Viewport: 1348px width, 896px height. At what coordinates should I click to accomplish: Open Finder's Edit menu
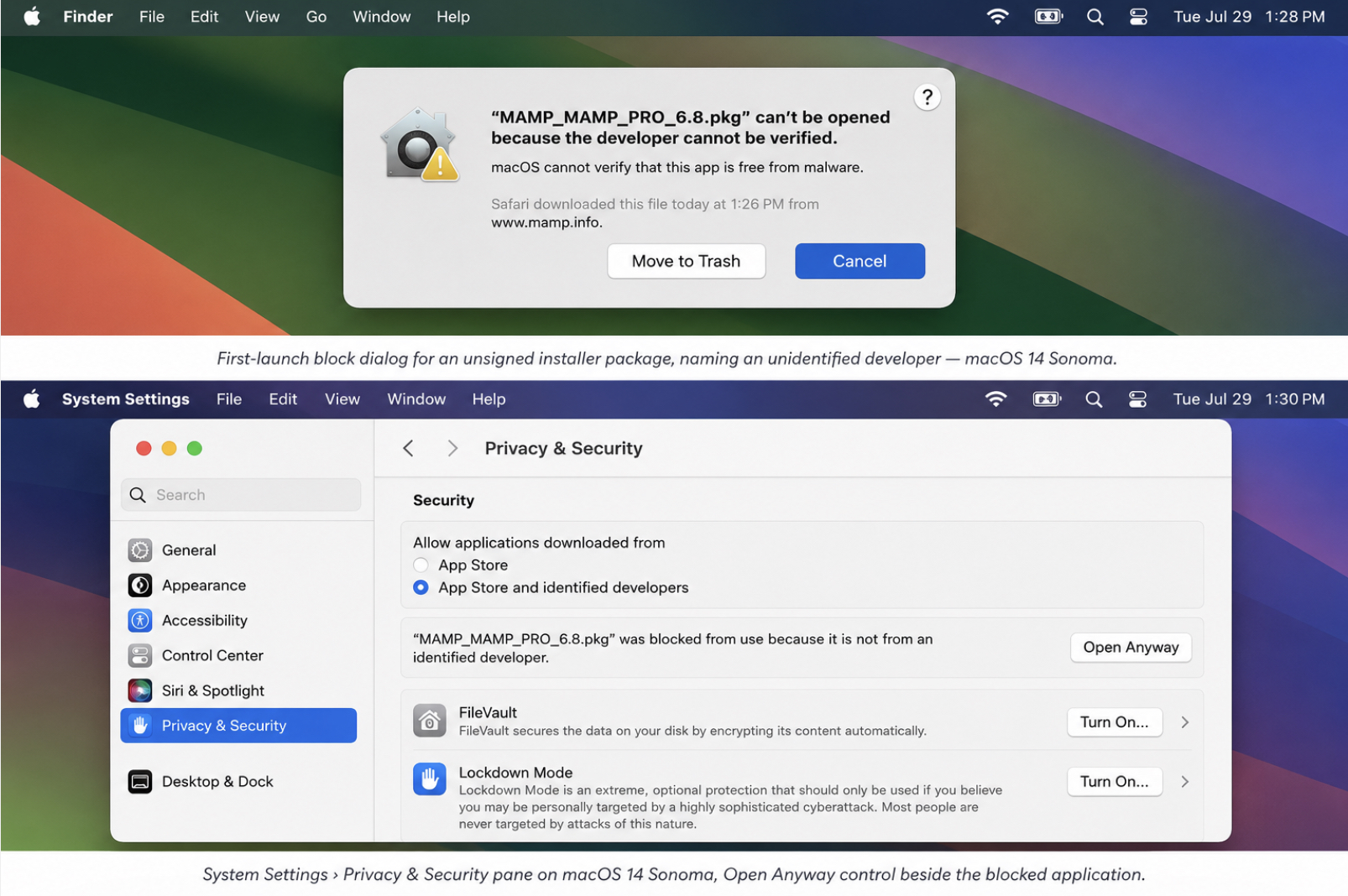204,17
